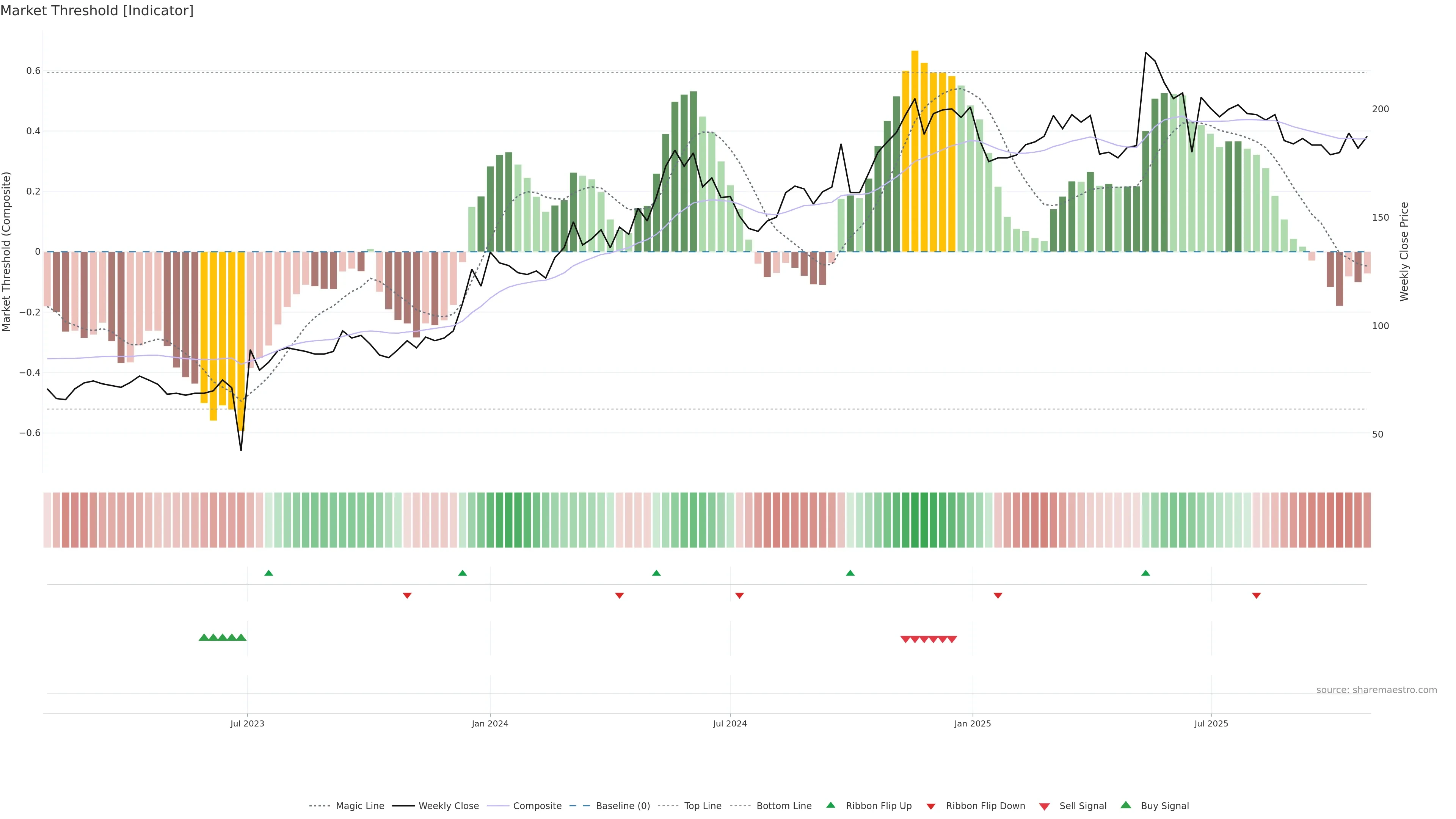Click the first green Ribbon Flip Up marker after Jul 2023
Screen dimensions: 1456x819
pyautogui.click(x=268, y=573)
